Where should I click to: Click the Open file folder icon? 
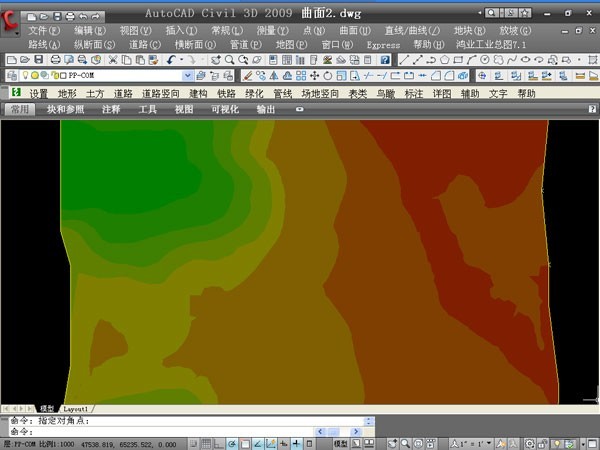pyautogui.click(x=23, y=60)
